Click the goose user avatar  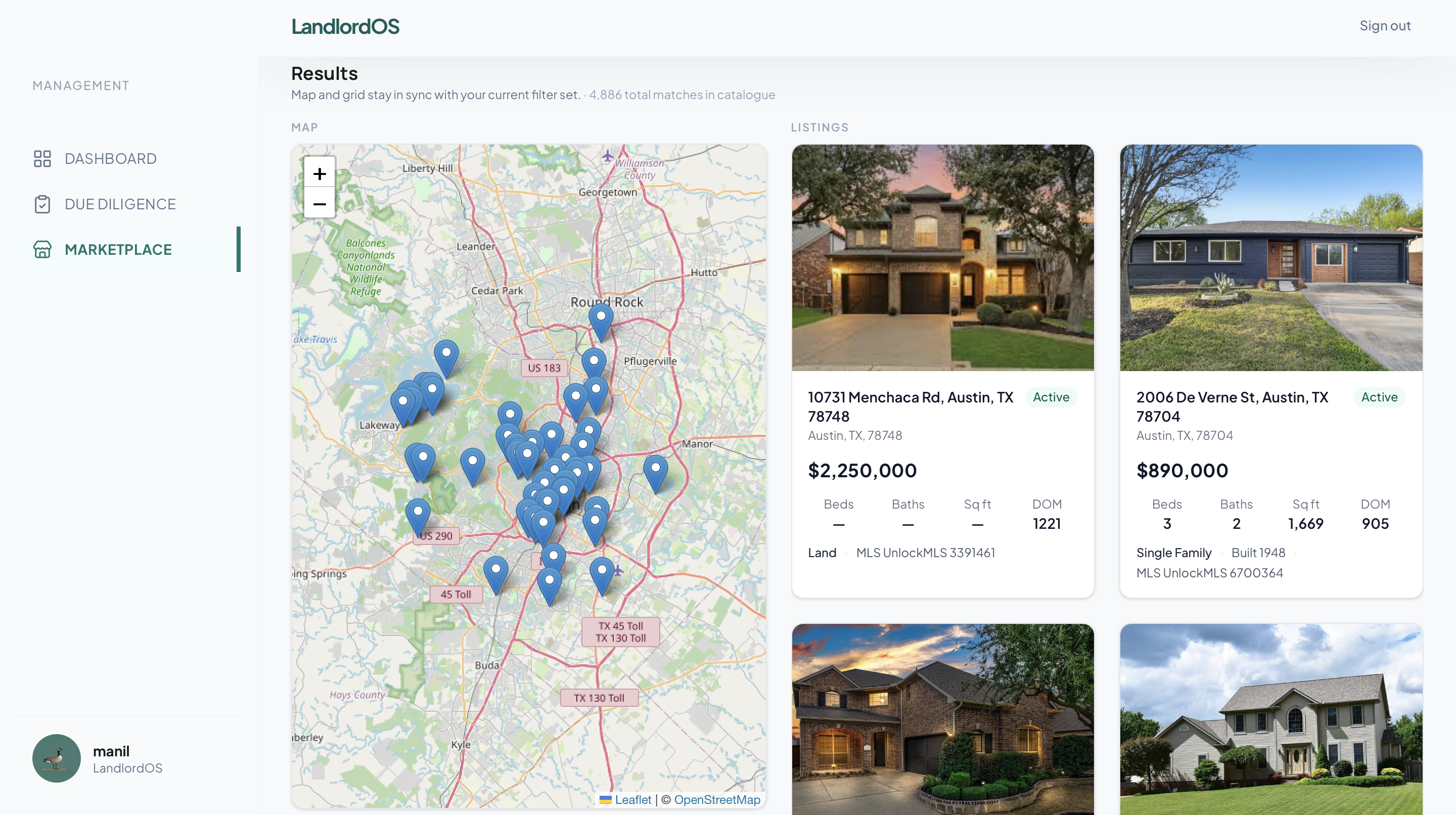57,758
